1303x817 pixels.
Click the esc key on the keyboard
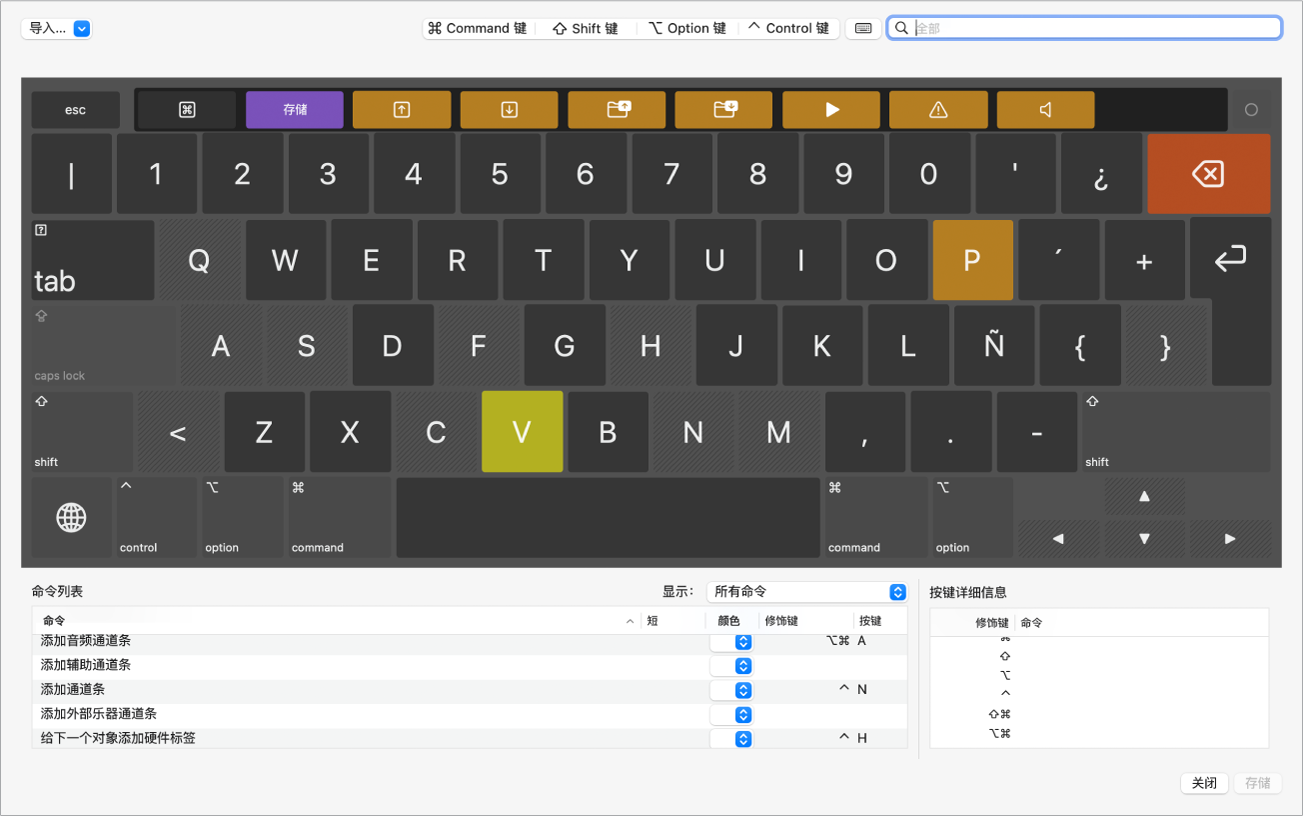[75, 110]
